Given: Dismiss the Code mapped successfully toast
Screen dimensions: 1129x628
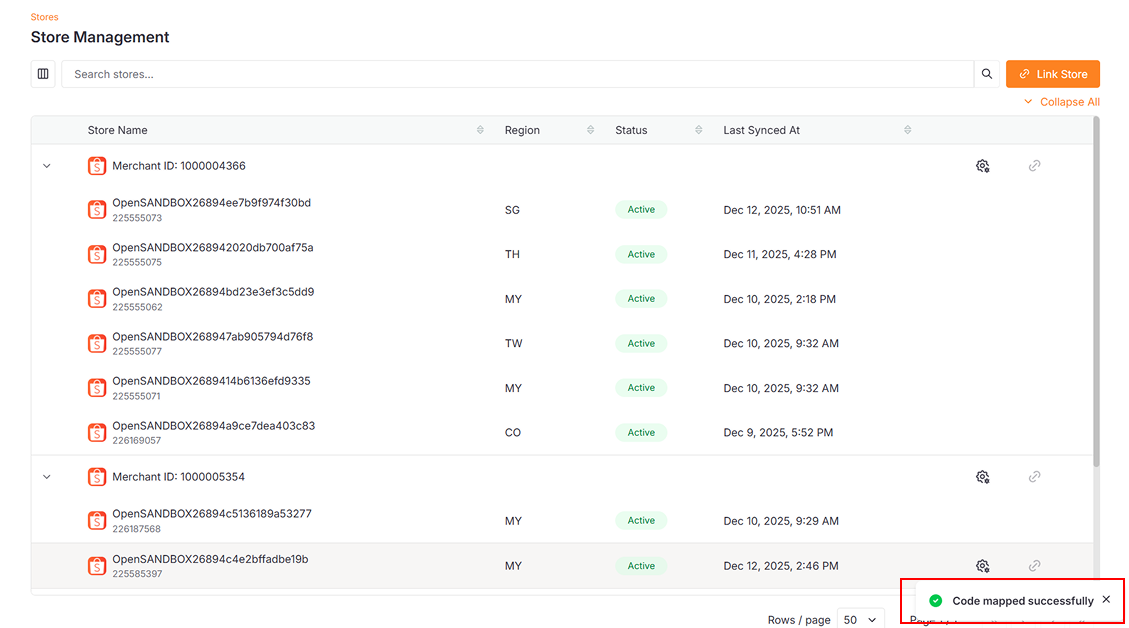Looking at the screenshot, I should pos(1106,600).
